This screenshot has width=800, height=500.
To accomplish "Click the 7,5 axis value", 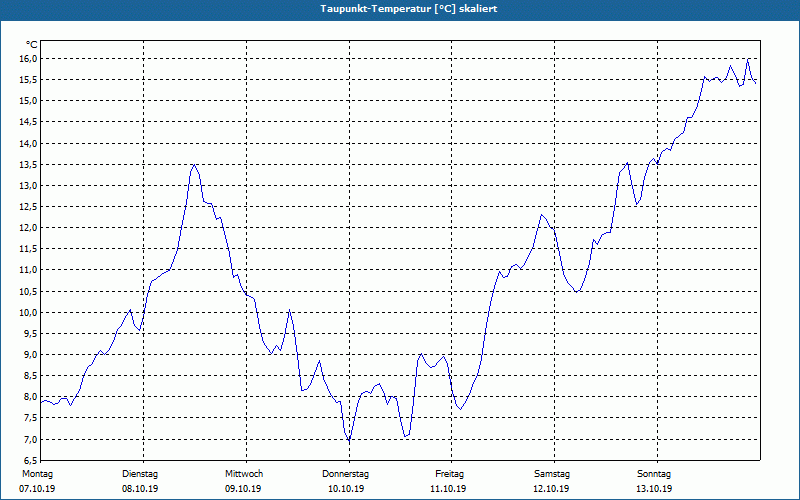I will click(x=31, y=418).
